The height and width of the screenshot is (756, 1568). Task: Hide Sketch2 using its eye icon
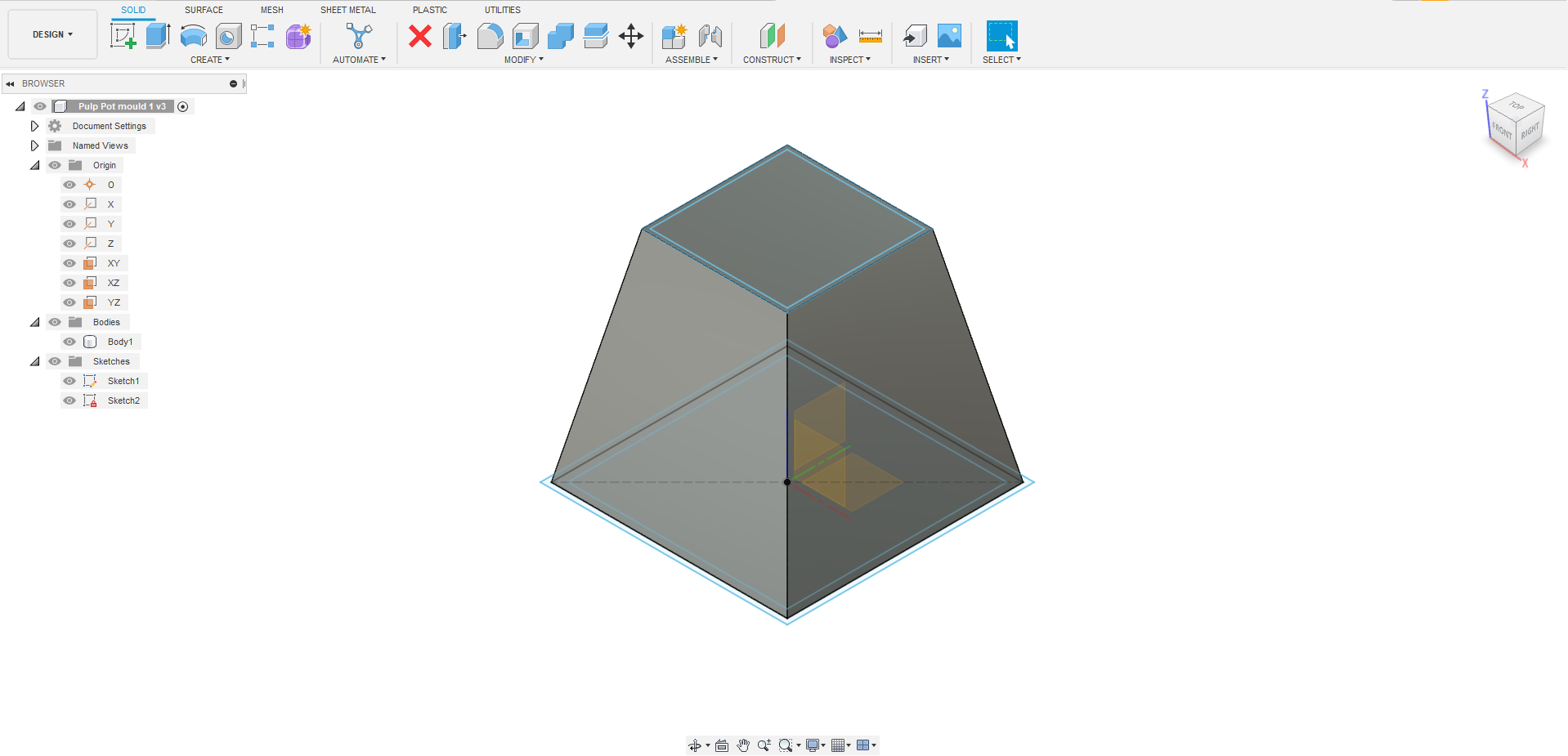69,400
